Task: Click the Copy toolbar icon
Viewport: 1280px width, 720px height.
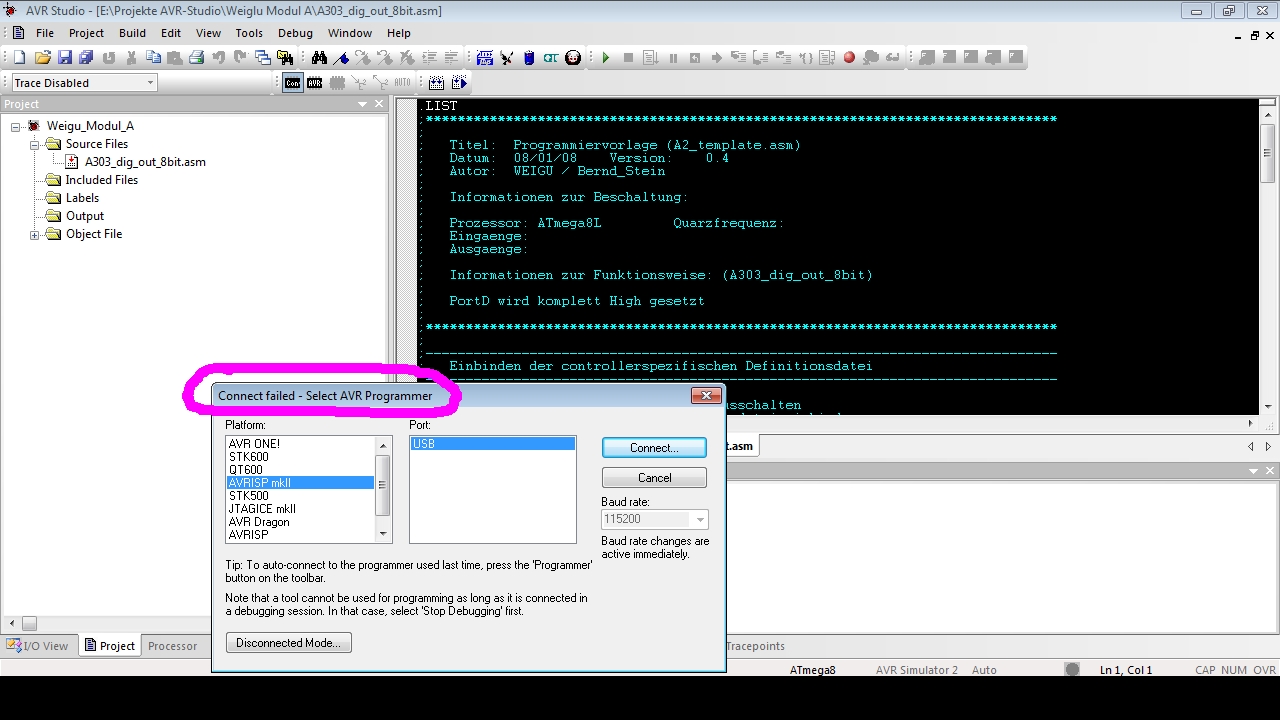Action: [153, 58]
